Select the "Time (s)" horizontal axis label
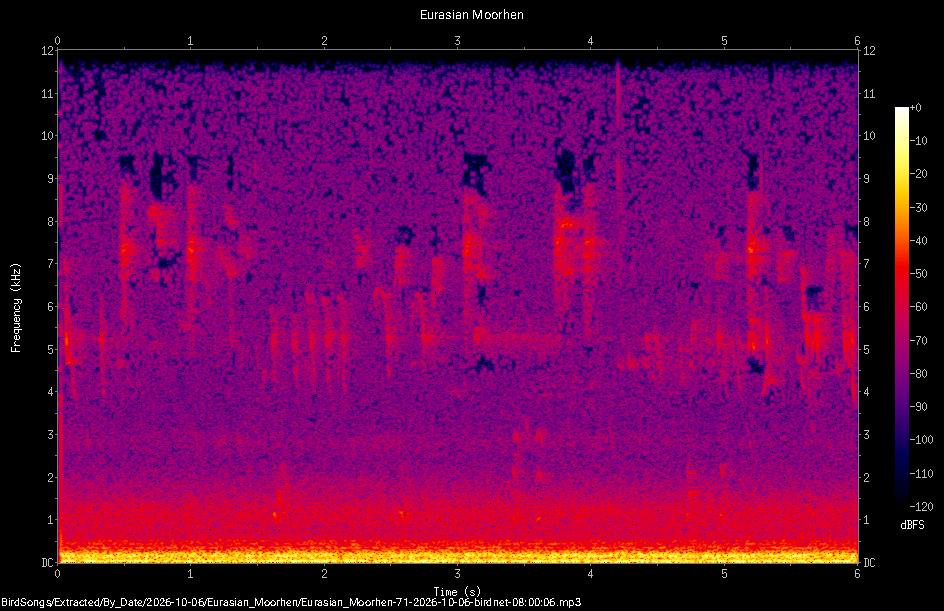This screenshot has width=944, height=611. point(457,592)
